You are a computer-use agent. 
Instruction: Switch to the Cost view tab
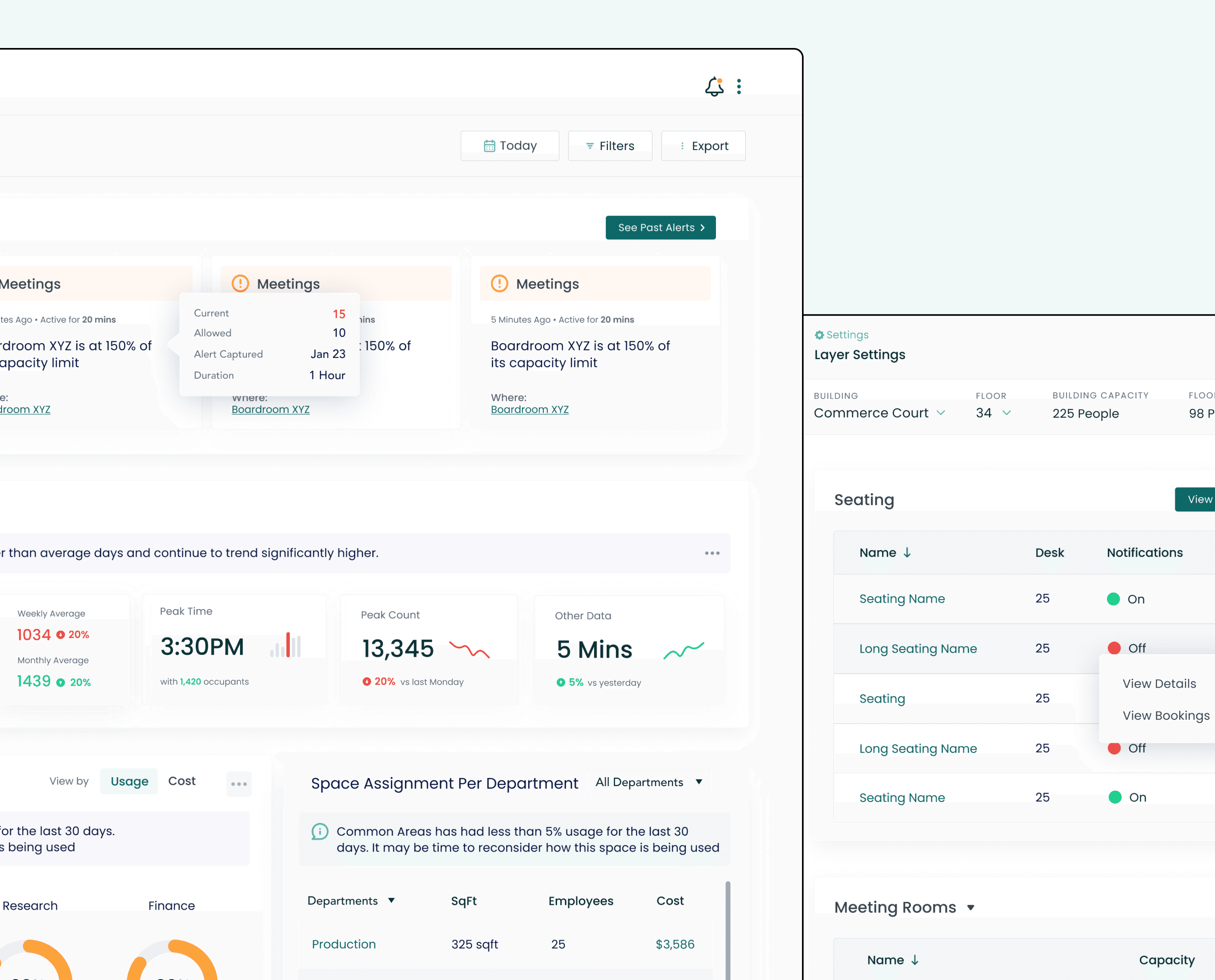tap(182, 781)
